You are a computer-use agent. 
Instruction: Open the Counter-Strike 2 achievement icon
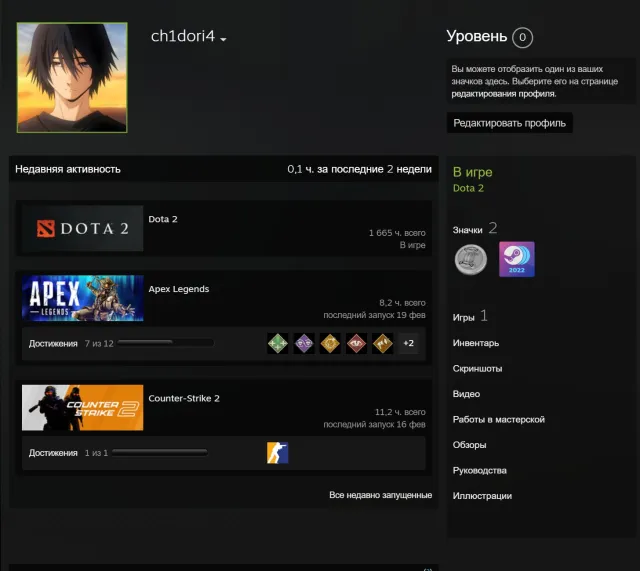278,453
